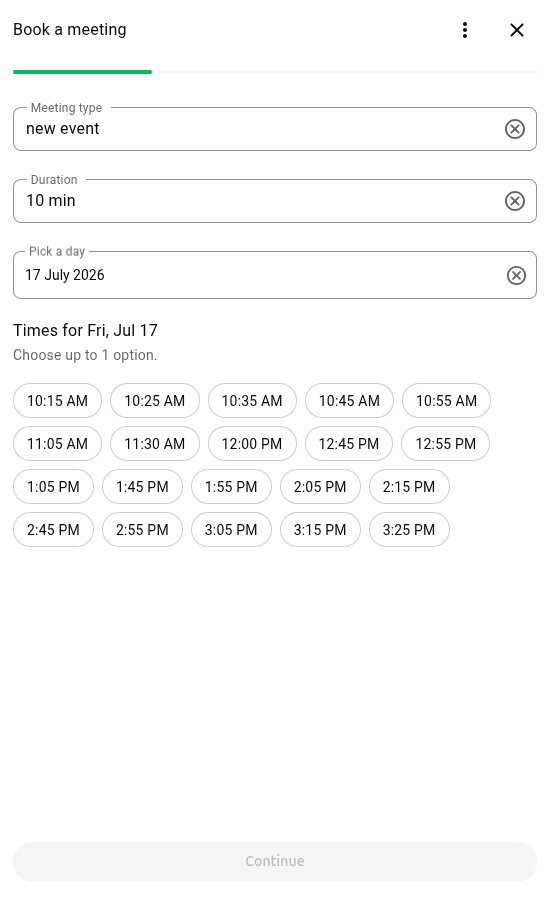The image size is (553, 901).
Task: Open the Pick a day date field
Action: 275,275
